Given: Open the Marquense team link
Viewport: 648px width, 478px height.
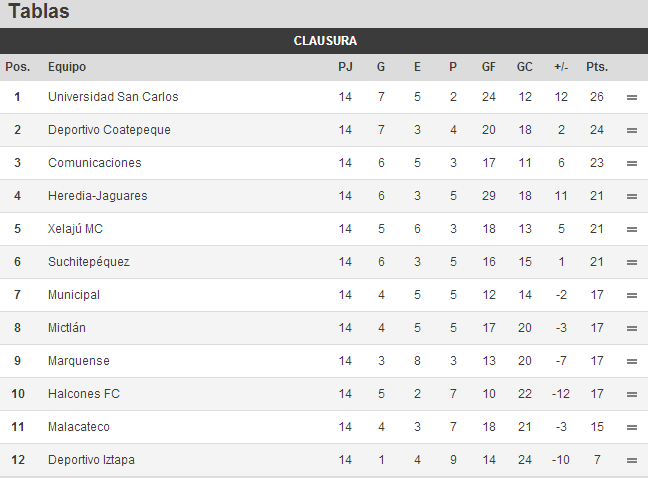Looking at the screenshot, I should coord(79,361).
